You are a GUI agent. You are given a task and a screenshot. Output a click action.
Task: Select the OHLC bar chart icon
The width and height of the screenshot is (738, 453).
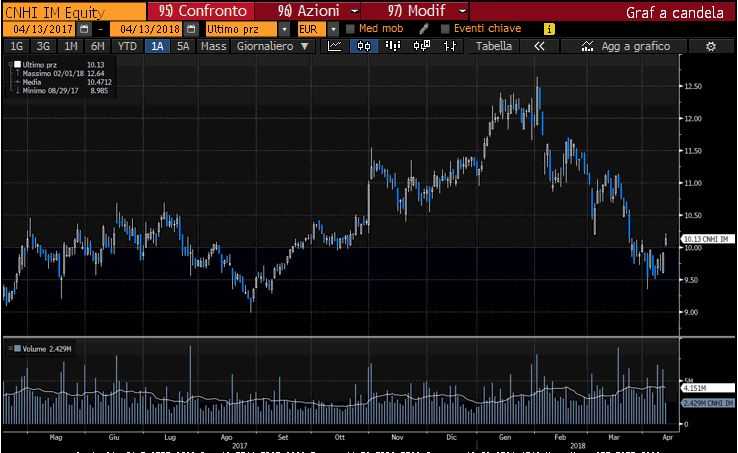point(449,46)
